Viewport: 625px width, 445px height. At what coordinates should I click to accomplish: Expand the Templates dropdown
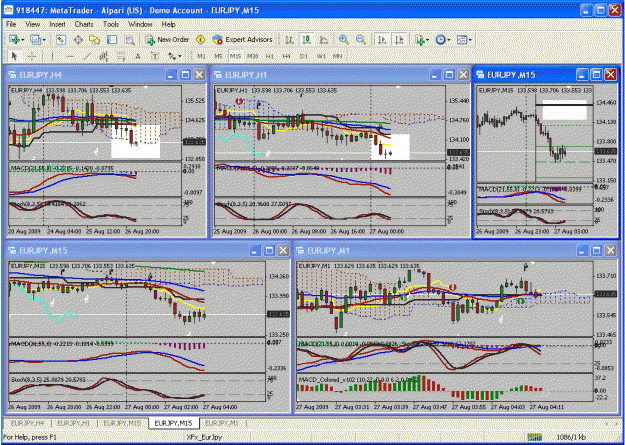pyautogui.click(x=470, y=40)
